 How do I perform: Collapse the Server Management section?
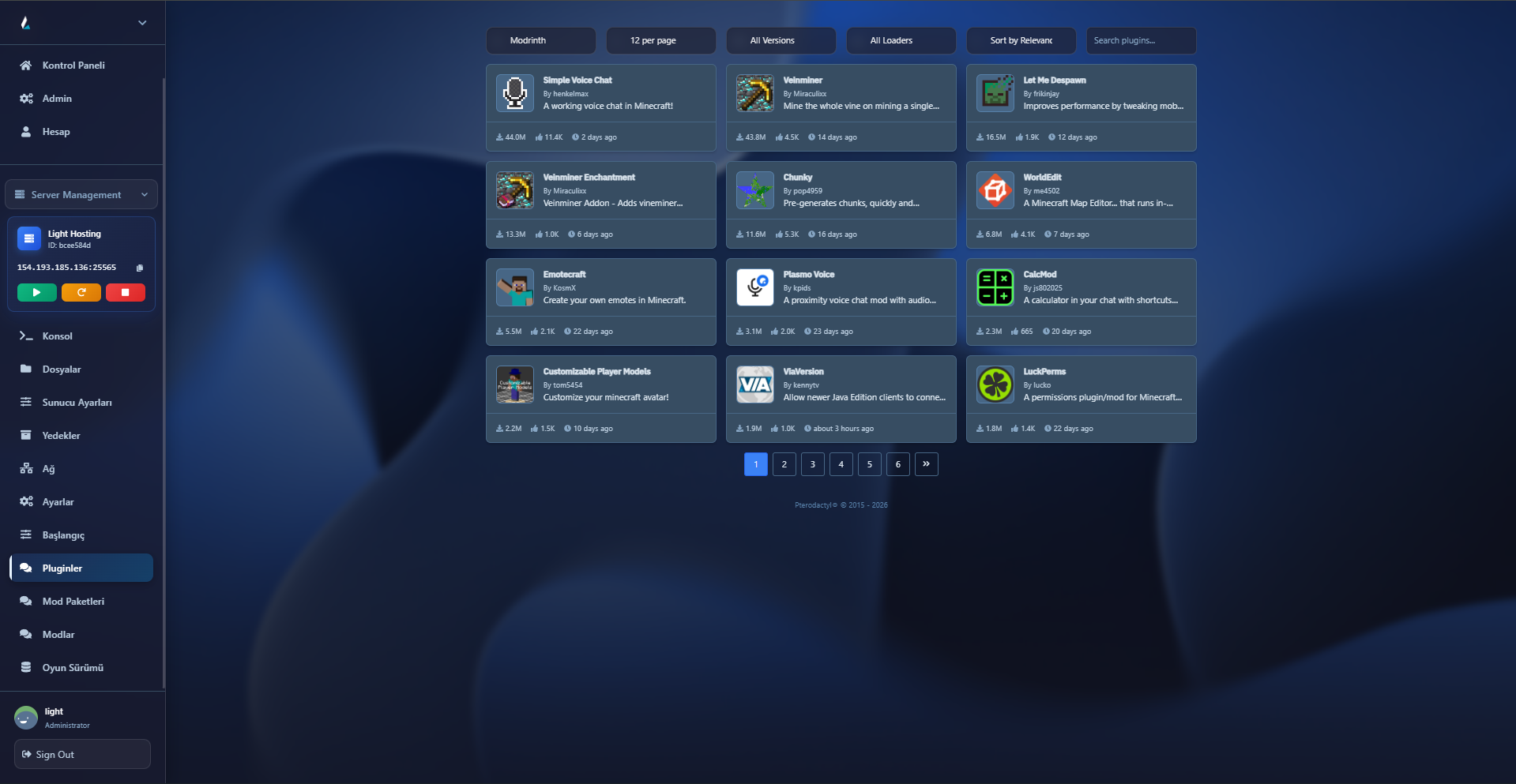point(81,195)
